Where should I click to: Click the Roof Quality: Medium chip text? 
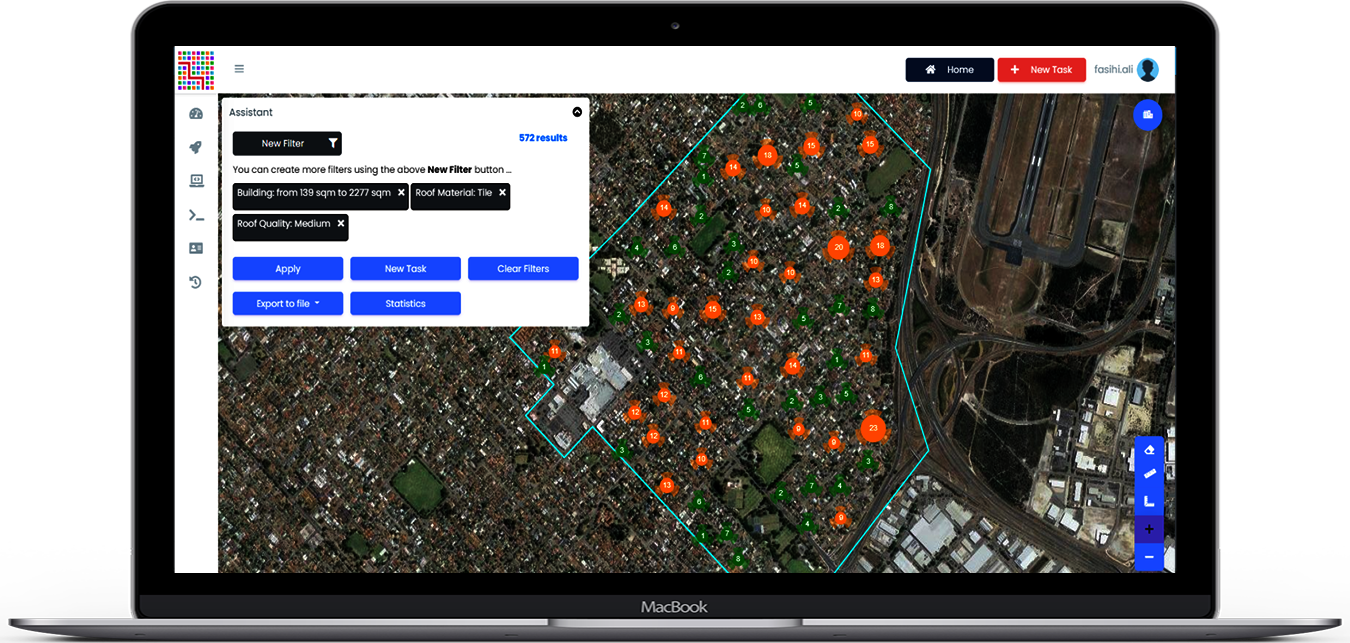tap(284, 224)
